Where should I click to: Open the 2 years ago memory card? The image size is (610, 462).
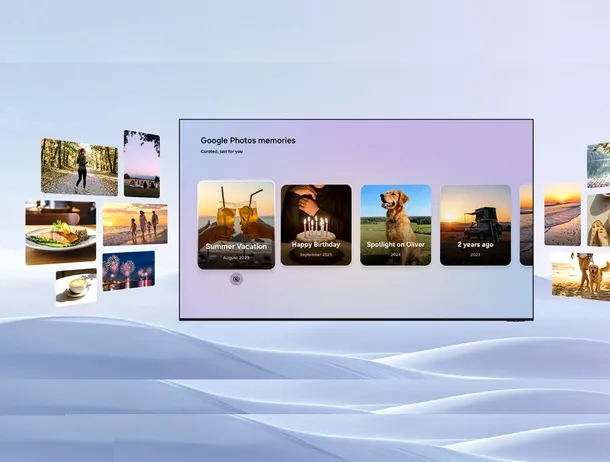coord(475,225)
